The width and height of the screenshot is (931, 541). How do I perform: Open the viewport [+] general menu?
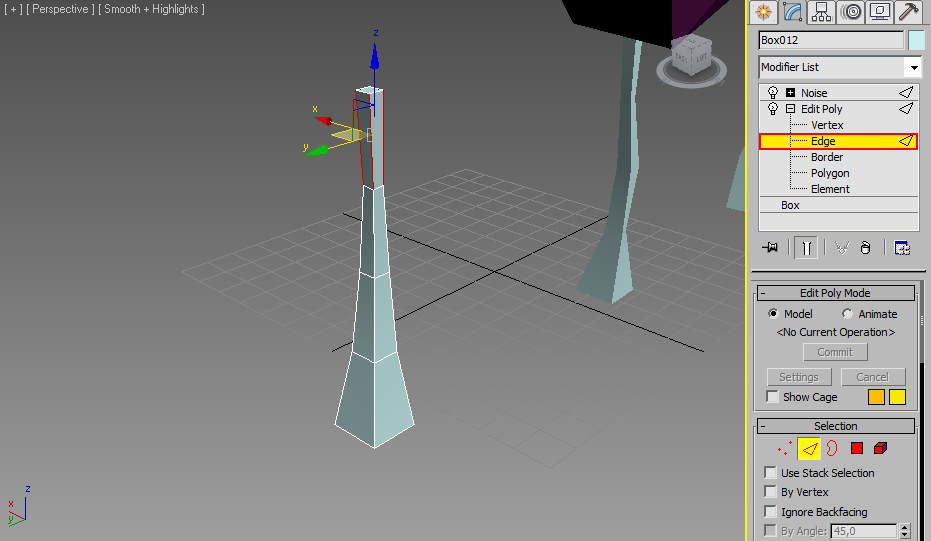(x=13, y=9)
